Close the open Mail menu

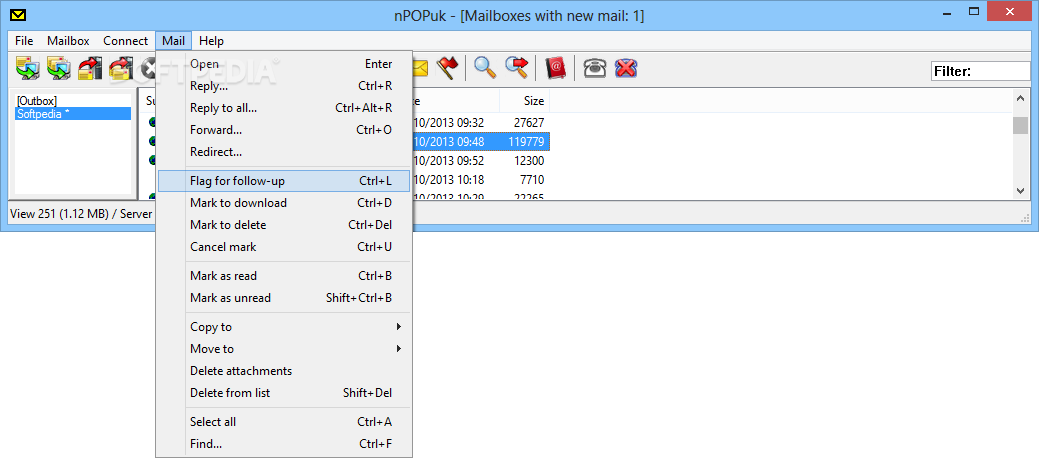(174, 40)
